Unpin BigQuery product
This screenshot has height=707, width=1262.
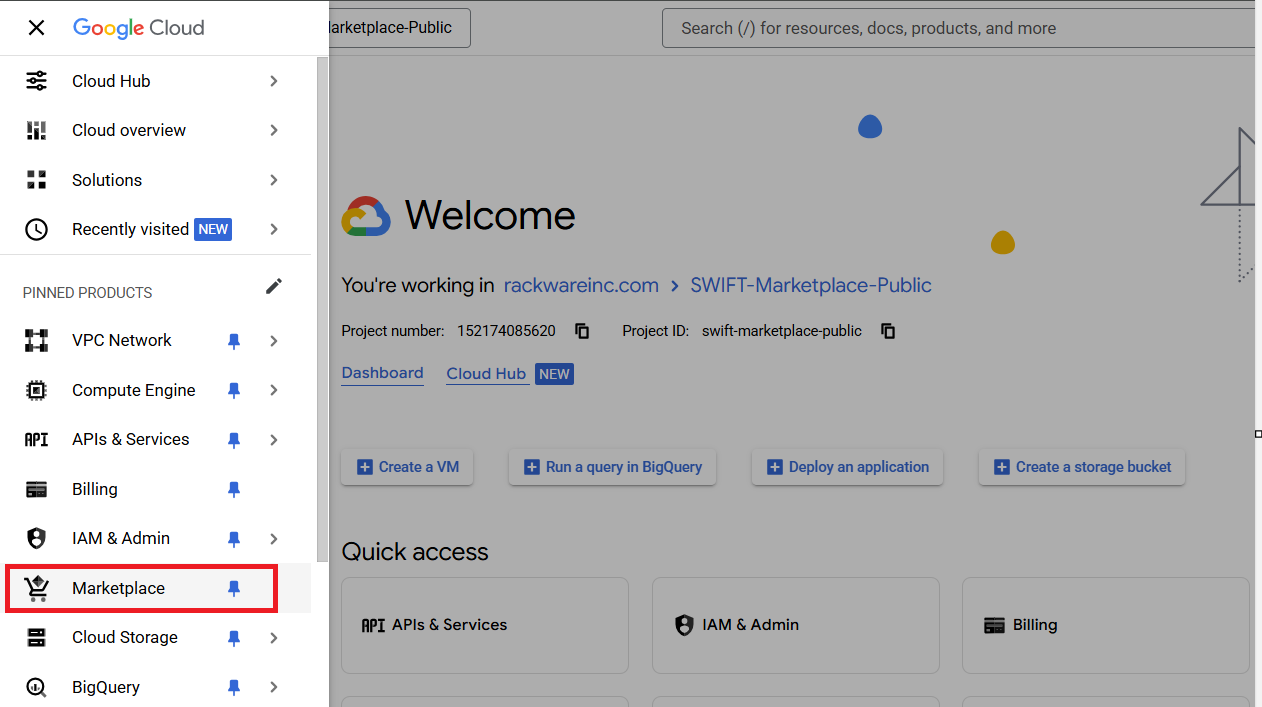tap(234, 687)
